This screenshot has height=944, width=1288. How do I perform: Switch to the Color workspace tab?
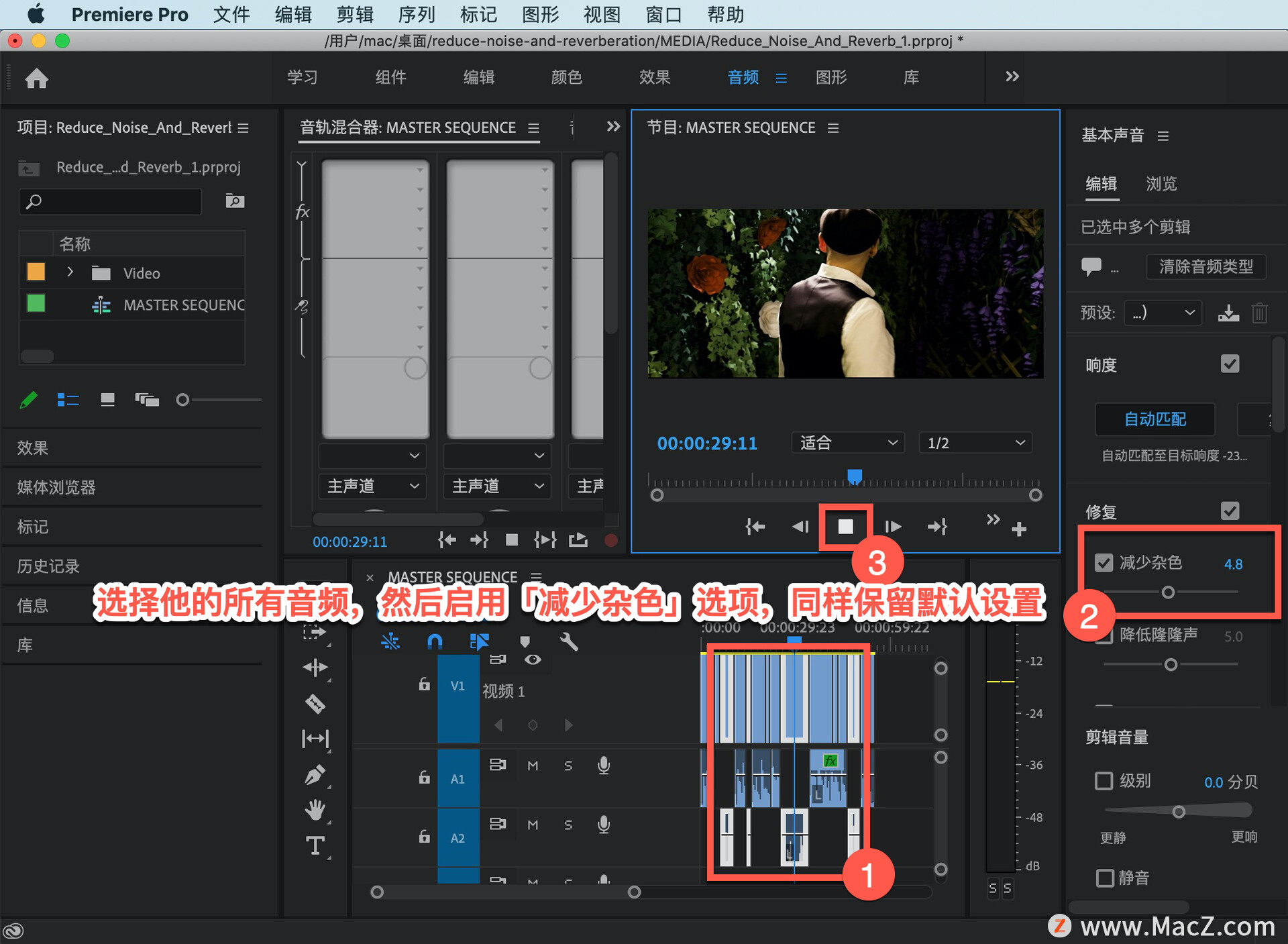566,77
